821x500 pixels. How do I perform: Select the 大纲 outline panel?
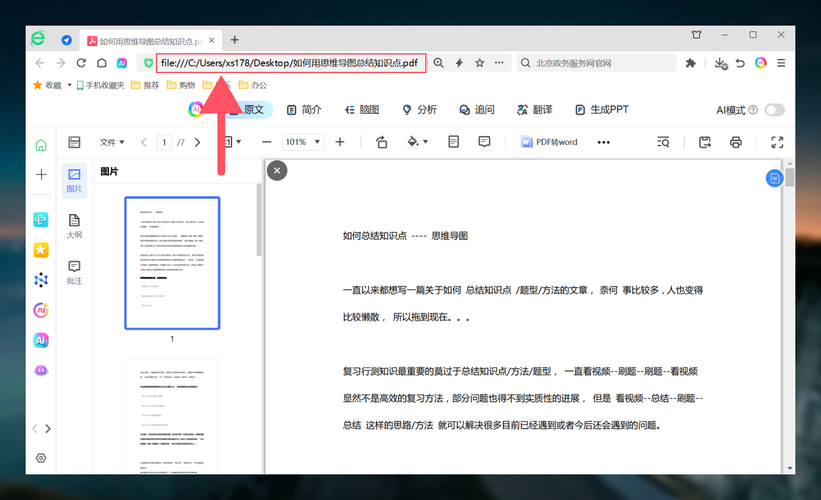pyautogui.click(x=74, y=226)
